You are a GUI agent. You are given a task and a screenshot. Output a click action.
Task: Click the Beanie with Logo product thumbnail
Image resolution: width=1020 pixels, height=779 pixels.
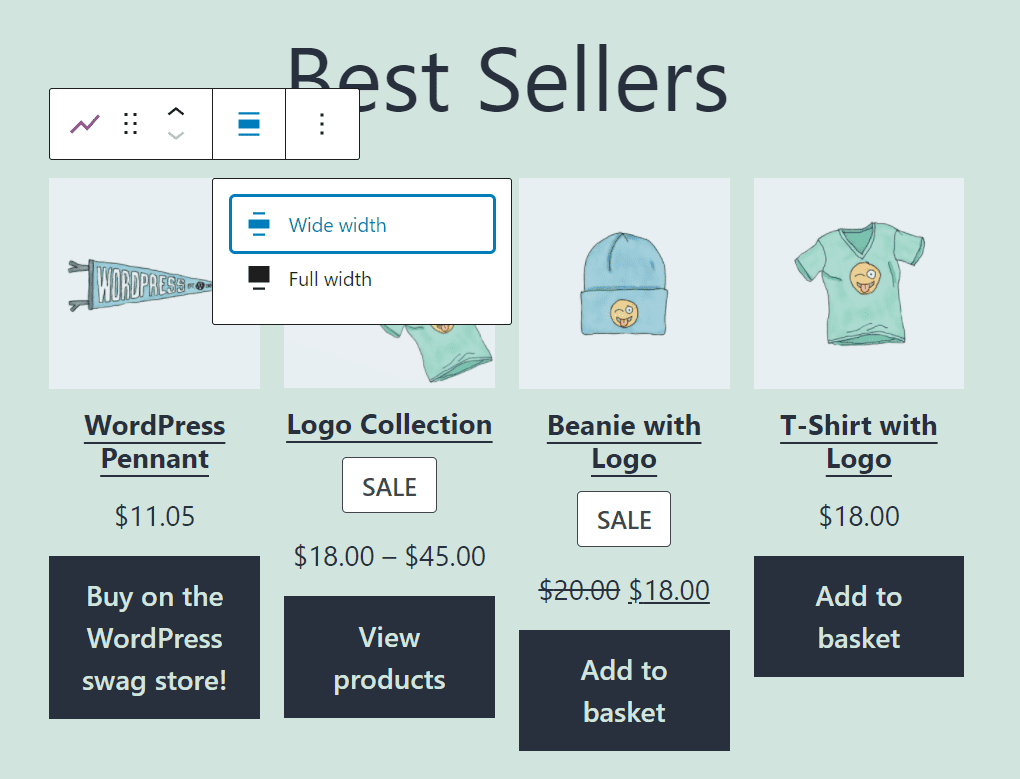624,283
